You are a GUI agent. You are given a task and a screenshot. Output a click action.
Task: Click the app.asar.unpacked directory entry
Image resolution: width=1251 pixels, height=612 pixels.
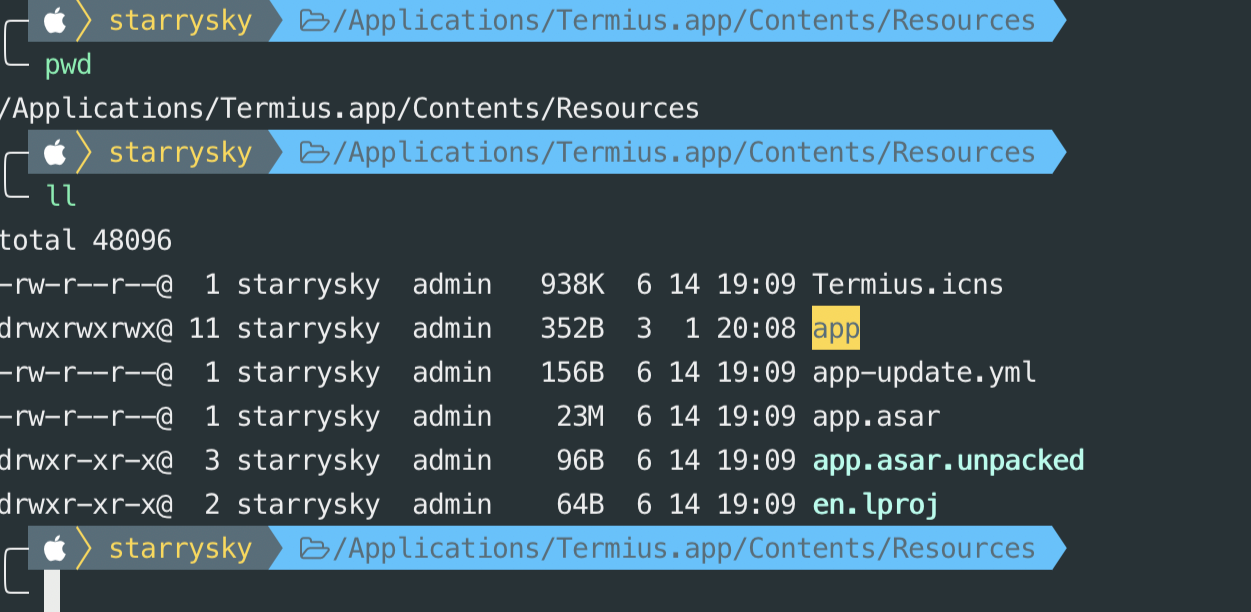pos(948,461)
